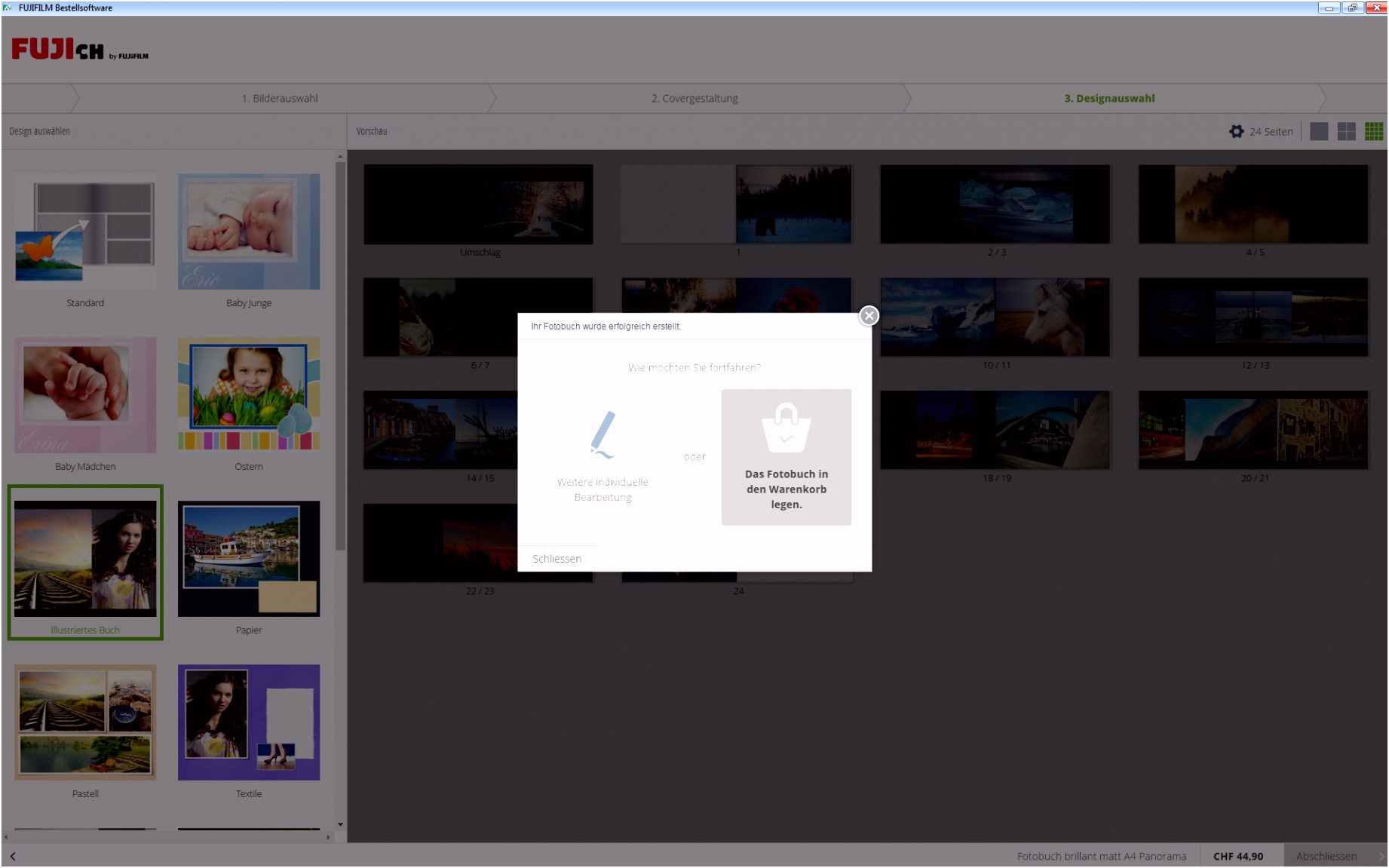This screenshot has height=868, width=1389.
Task: Switch to single-page preview view icon
Action: (1319, 131)
